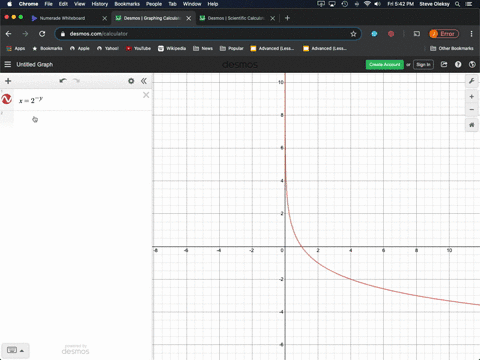Switch to the Numerade Whiteboard tab
The image size is (480, 360).
(x=62, y=18)
